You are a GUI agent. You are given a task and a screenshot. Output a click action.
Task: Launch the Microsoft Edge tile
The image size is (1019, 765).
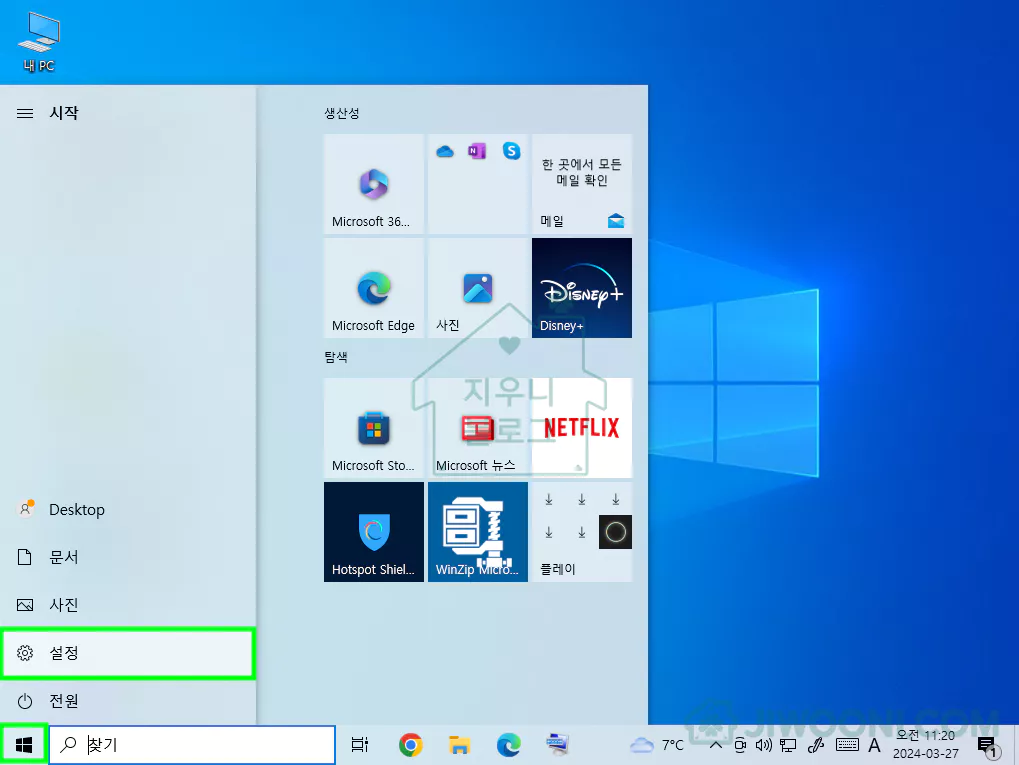click(373, 288)
